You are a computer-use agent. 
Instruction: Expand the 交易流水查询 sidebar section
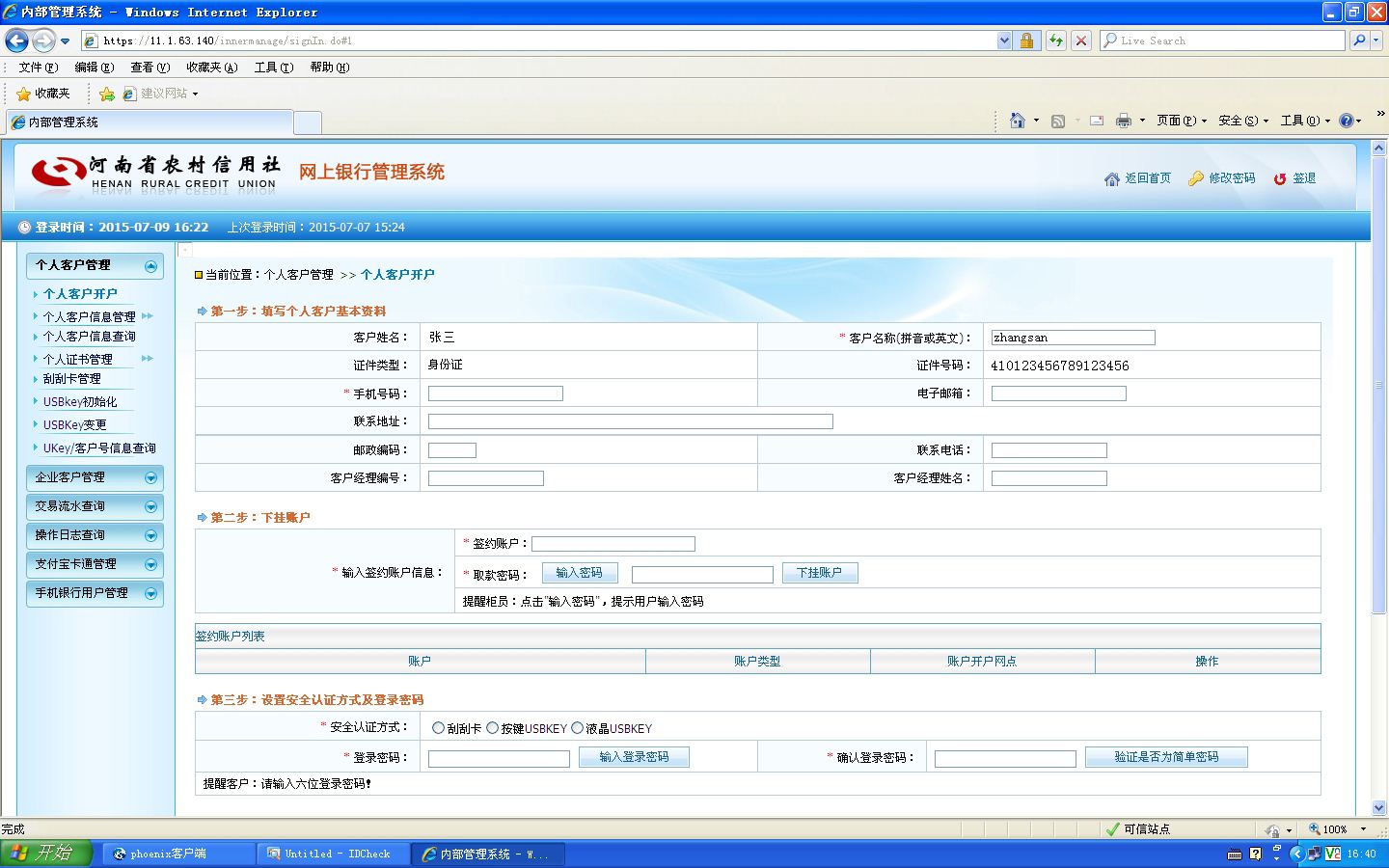150,507
